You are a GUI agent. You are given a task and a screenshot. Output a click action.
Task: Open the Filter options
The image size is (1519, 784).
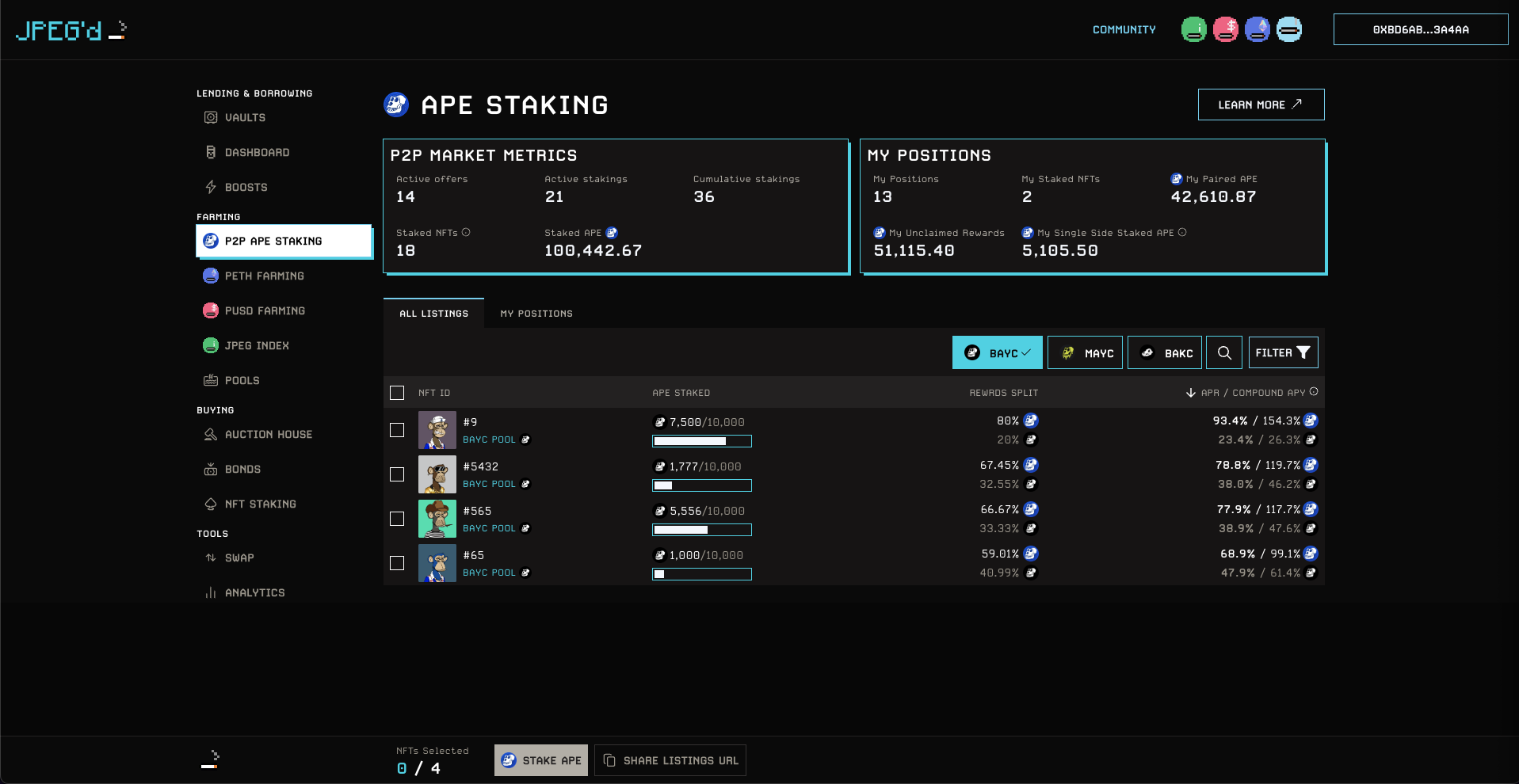(x=1283, y=352)
